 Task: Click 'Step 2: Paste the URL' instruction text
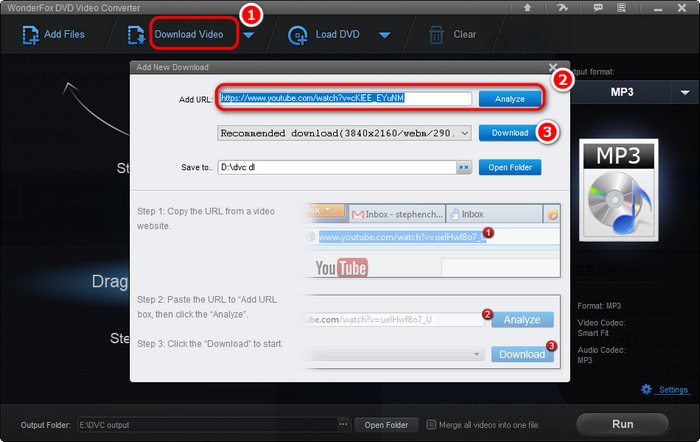pyautogui.click(x=207, y=307)
